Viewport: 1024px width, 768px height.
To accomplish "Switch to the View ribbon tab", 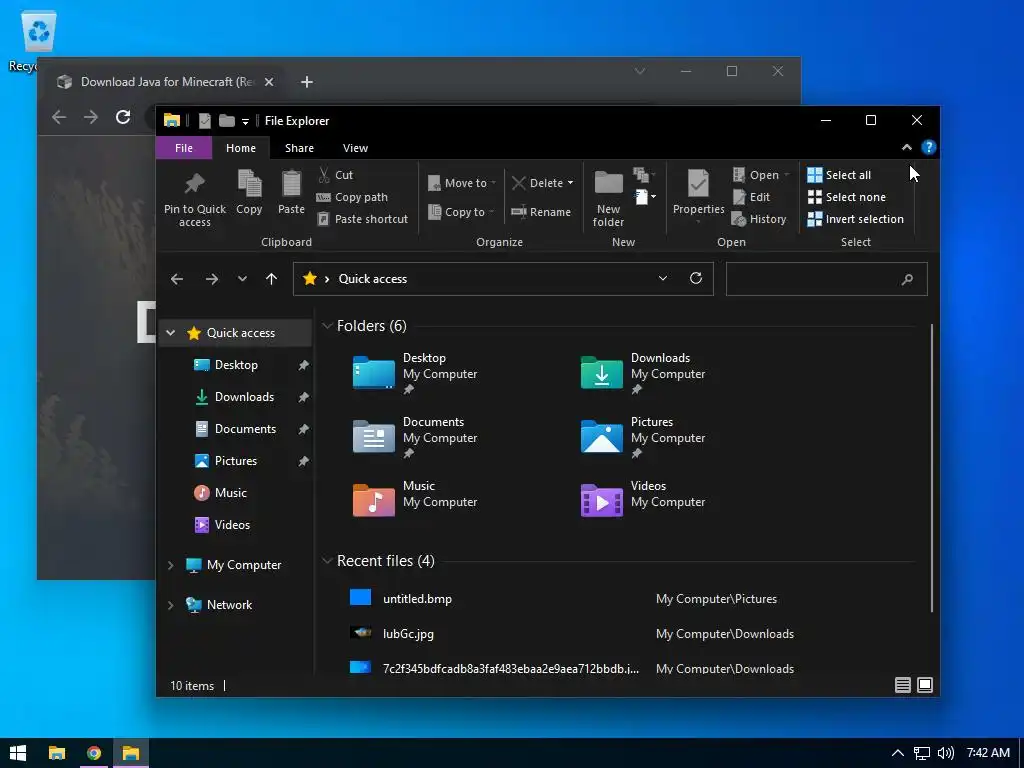I will point(355,148).
